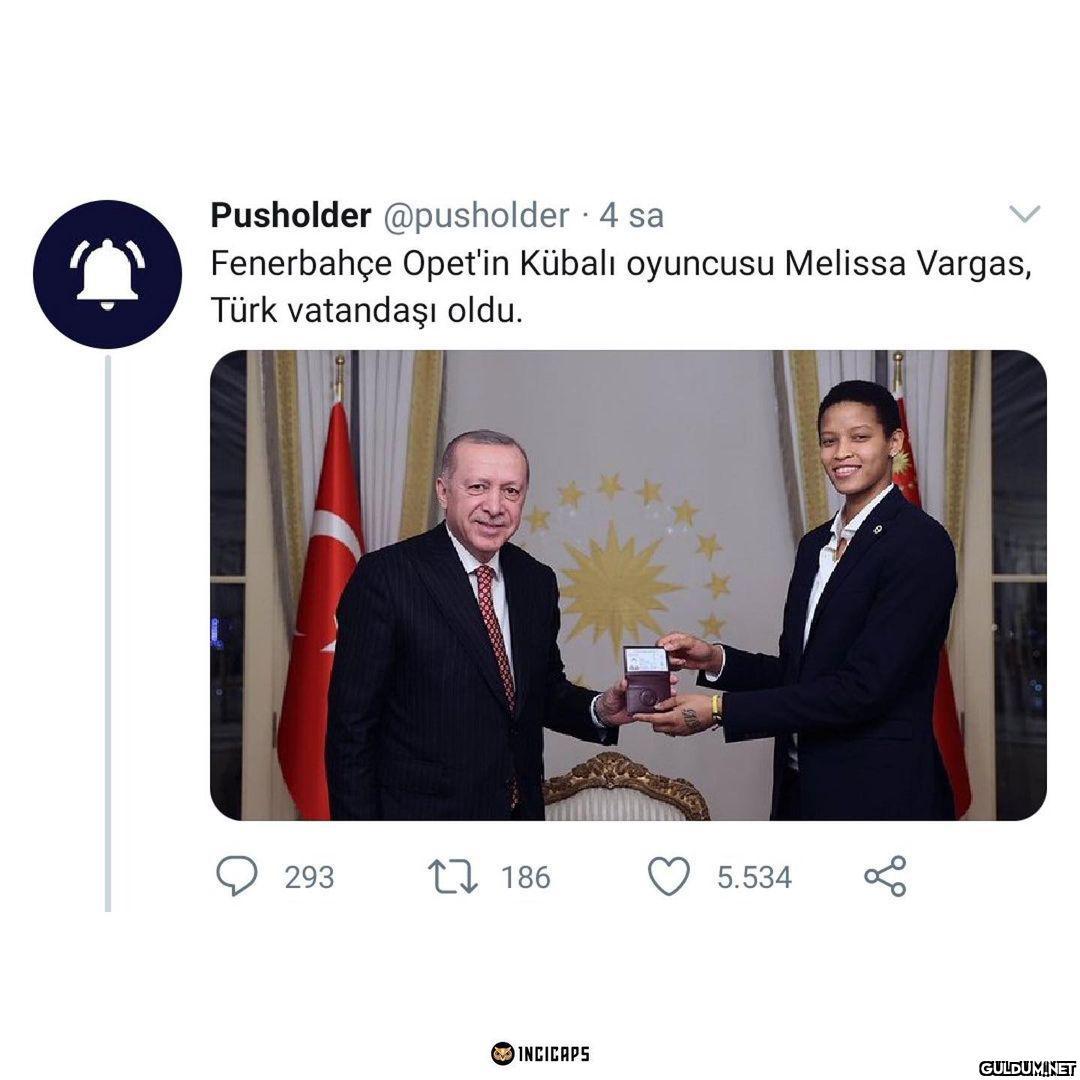The height and width of the screenshot is (1080, 1080).
Task: Click the Incicaps owl logo
Action: 502,1054
